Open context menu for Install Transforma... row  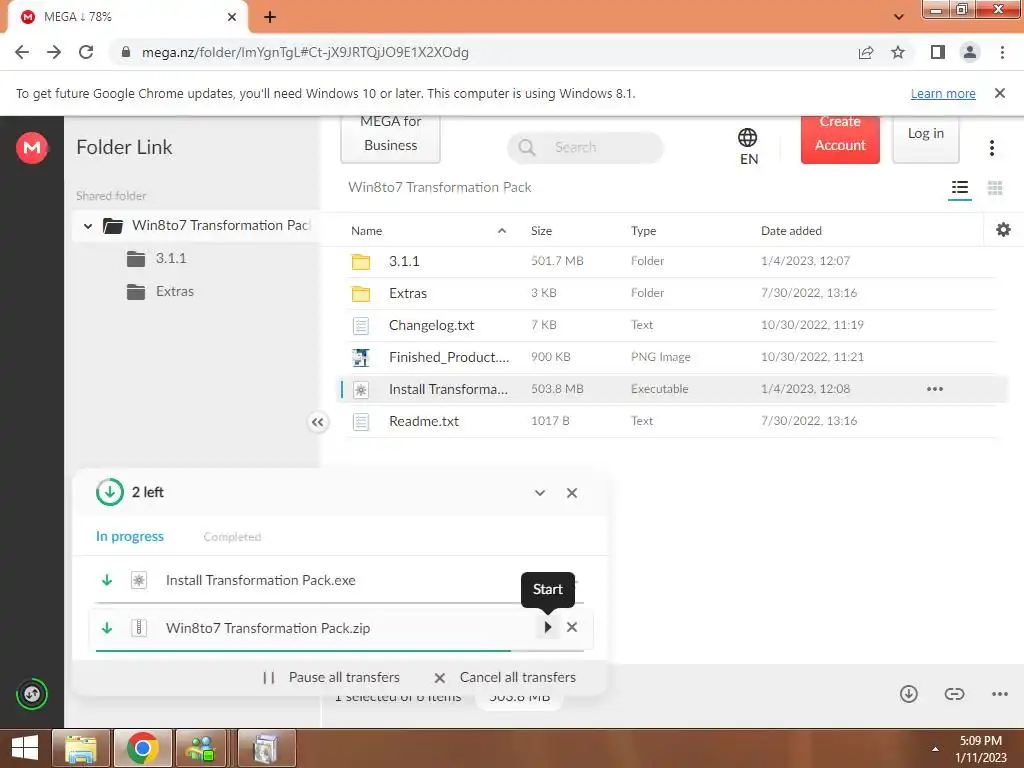pyautogui.click(x=935, y=389)
